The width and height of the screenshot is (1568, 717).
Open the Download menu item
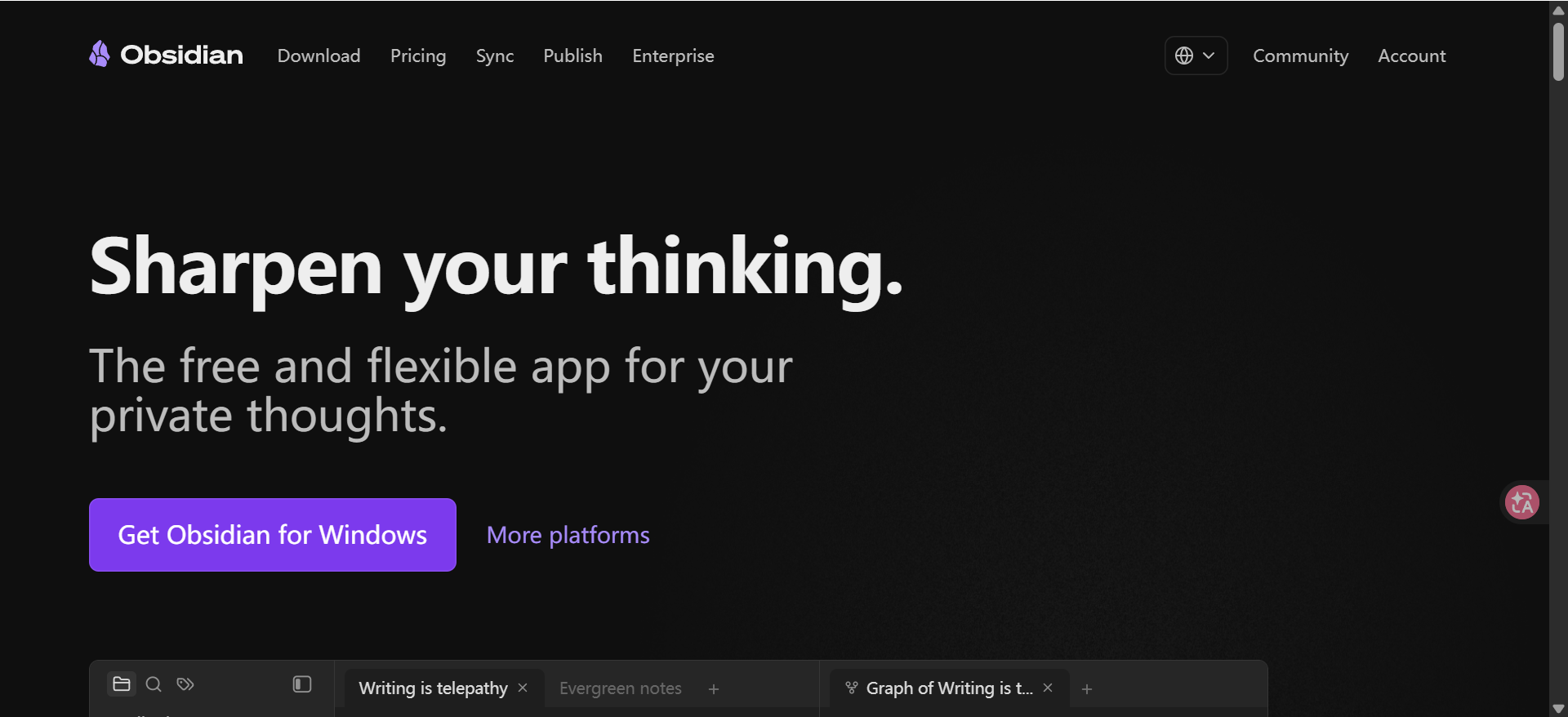[x=318, y=56]
